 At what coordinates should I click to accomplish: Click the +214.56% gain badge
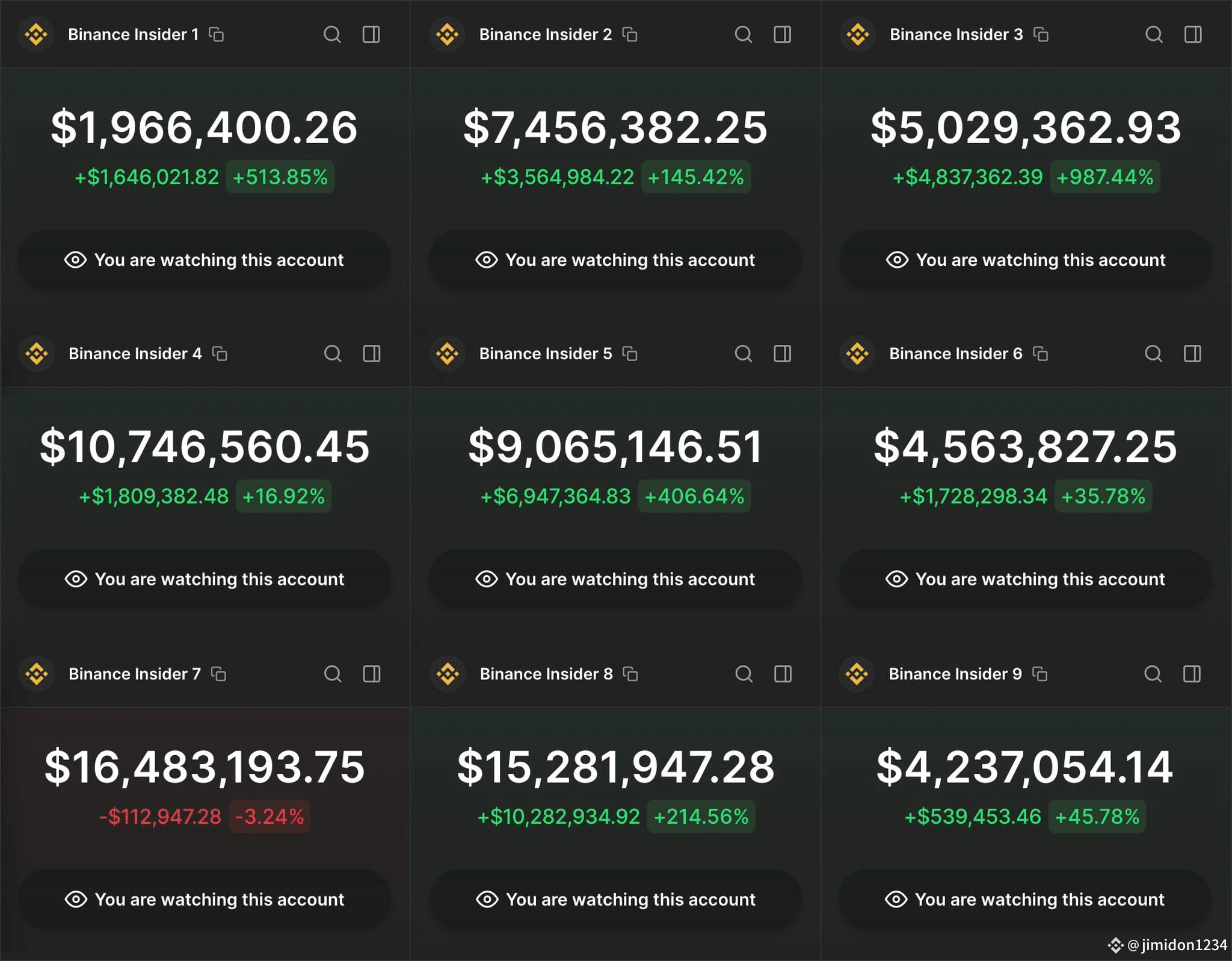click(701, 817)
